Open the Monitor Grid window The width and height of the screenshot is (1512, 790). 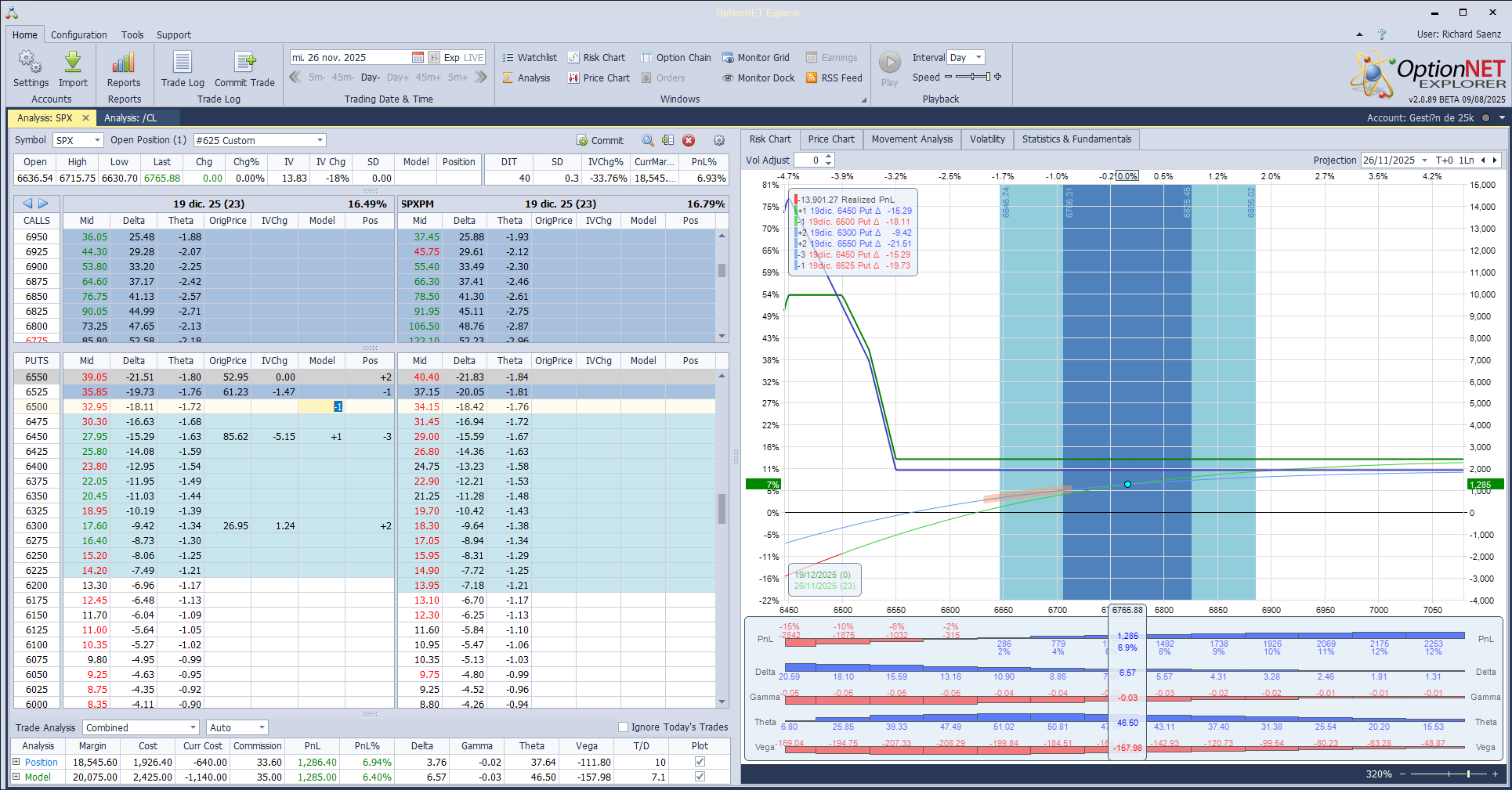(756, 57)
